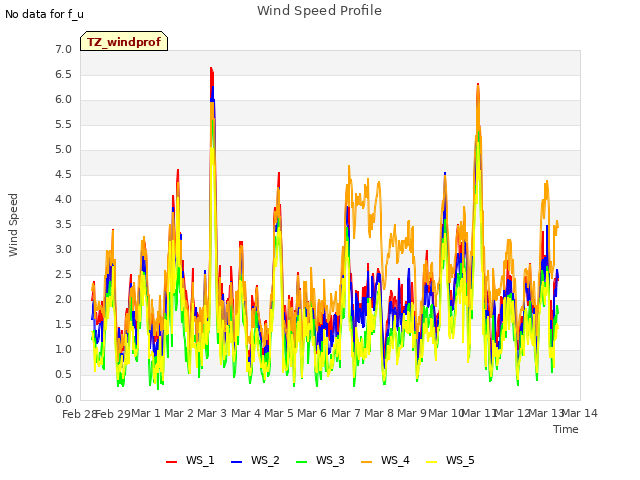This screenshot has width=640, height=480.
Task: Click the blue WS_2 legend swatch
Action: tap(237, 462)
